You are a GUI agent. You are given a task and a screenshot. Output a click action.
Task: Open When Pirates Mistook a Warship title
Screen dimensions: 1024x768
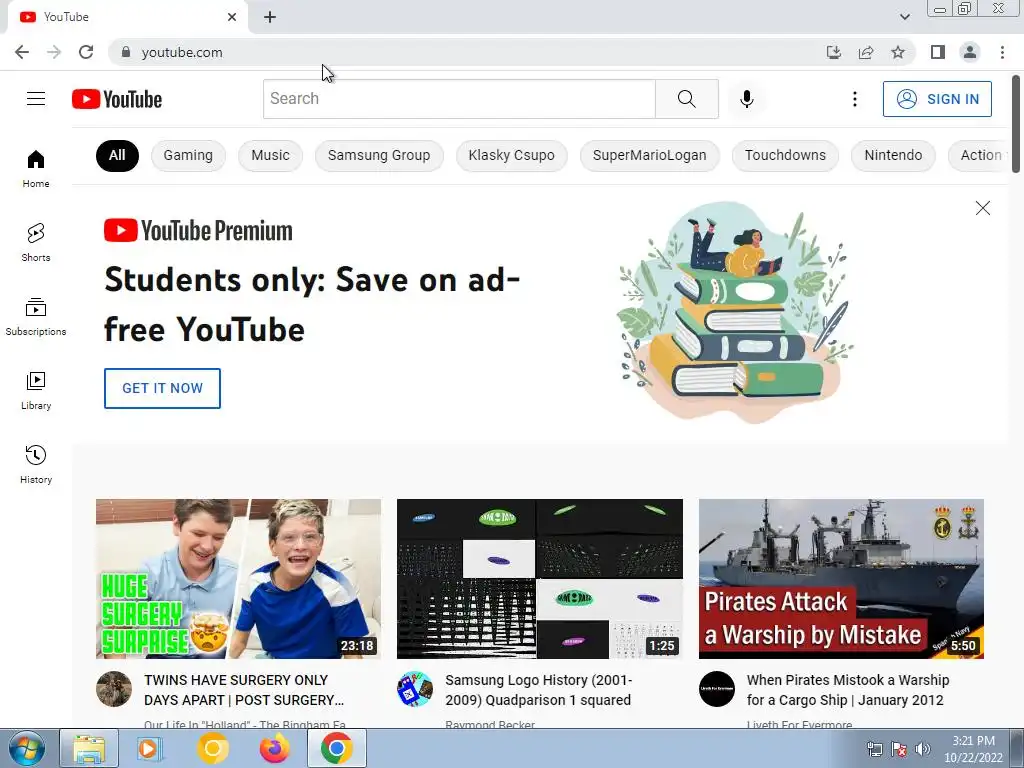click(848, 690)
